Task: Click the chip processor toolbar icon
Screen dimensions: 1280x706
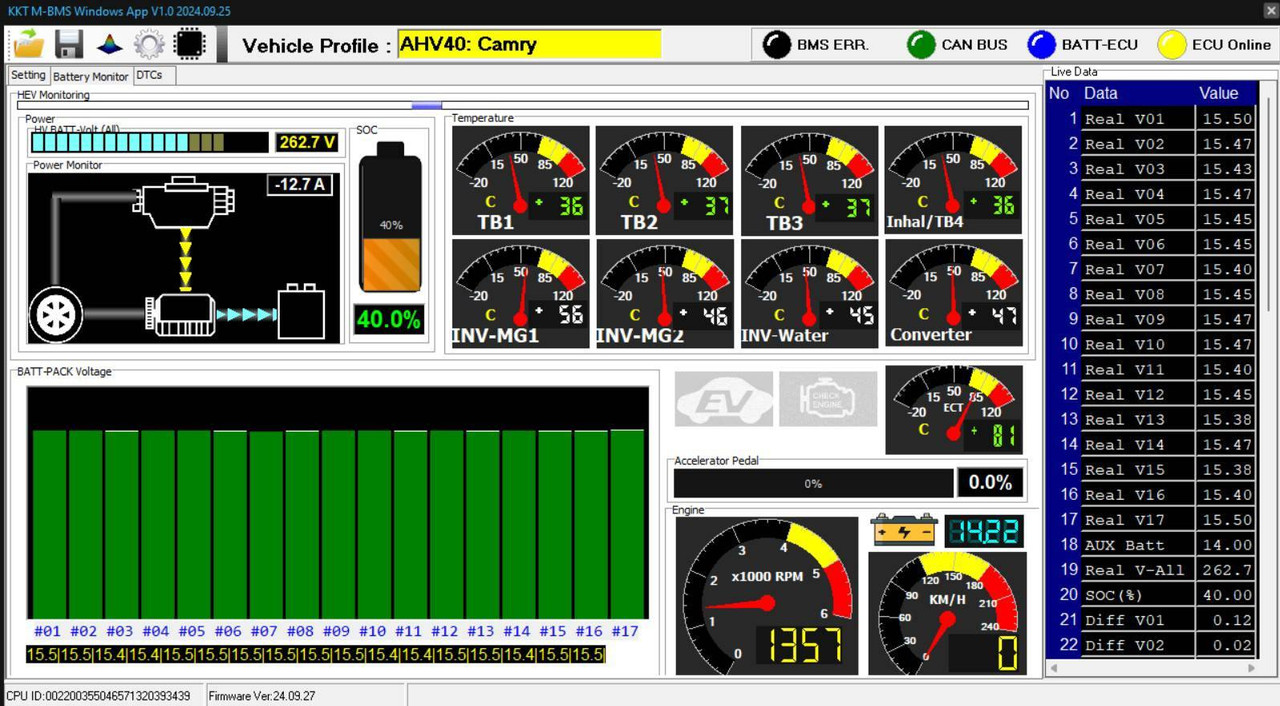Action: pos(189,44)
